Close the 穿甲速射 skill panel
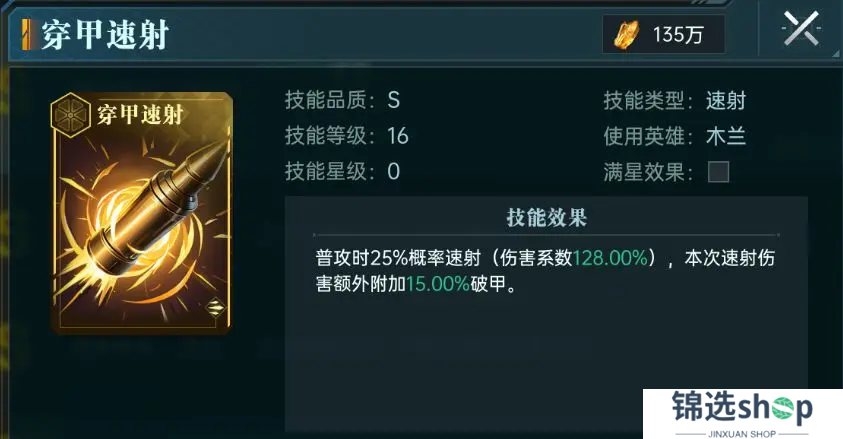Image resolution: width=843 pixels, height=439 pixels. 801,28
